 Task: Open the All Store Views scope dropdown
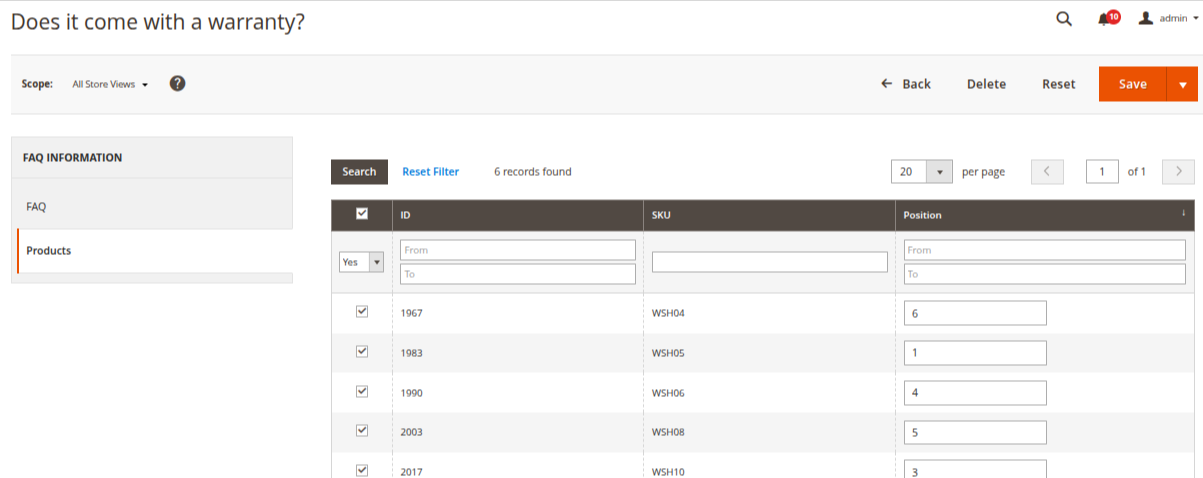tap(110, 85)
